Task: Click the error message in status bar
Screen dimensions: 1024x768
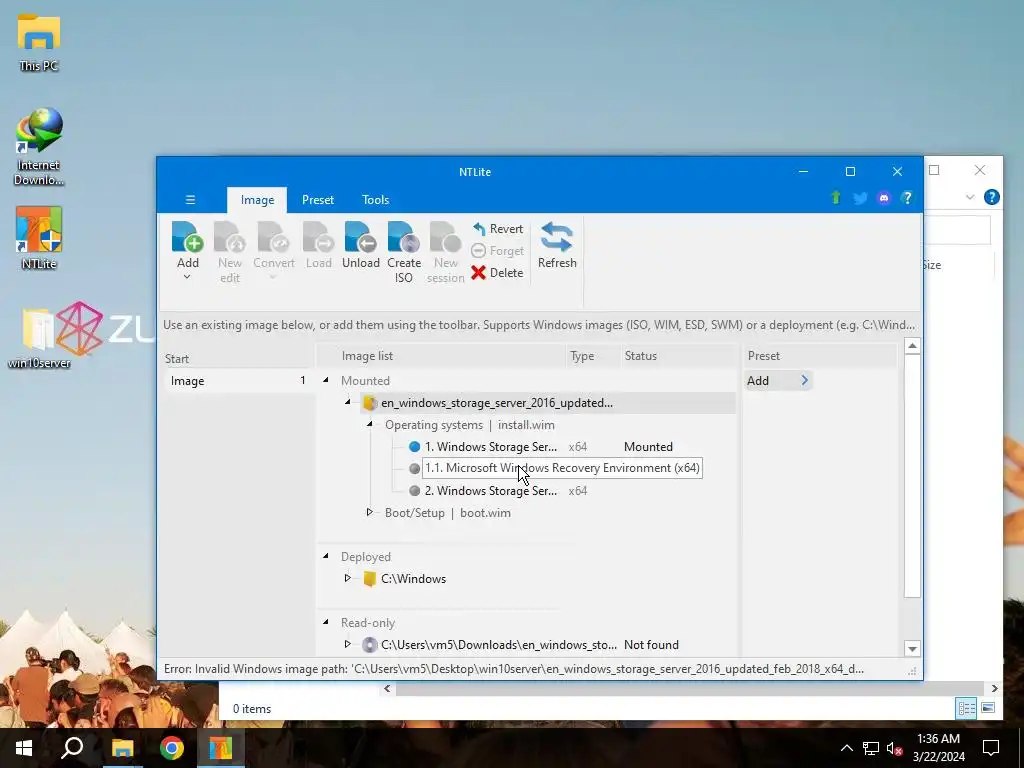Action: coord(513,669)
